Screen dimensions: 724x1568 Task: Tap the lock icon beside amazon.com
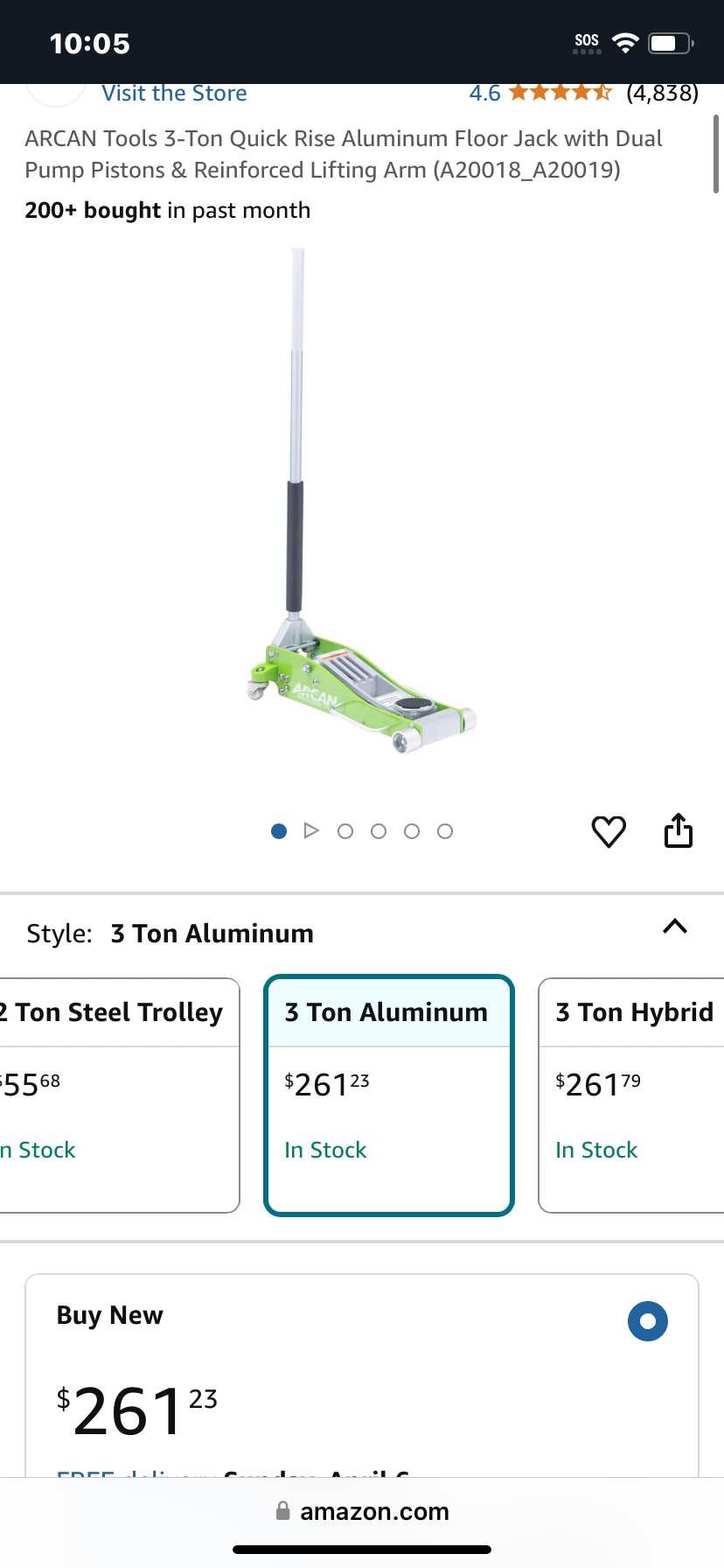282,1511
